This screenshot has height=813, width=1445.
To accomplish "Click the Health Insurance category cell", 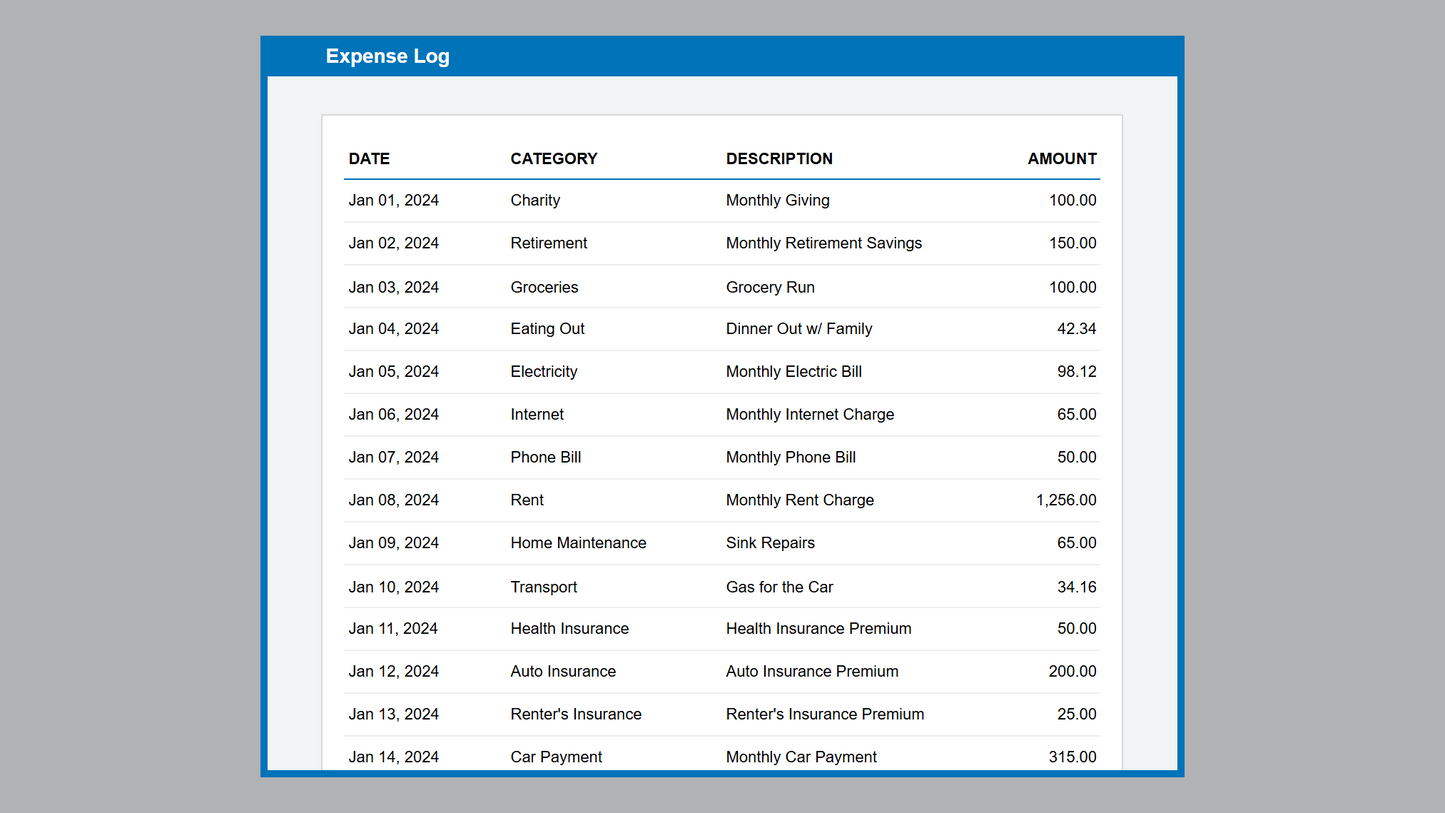I will click(x=570, y=628).
